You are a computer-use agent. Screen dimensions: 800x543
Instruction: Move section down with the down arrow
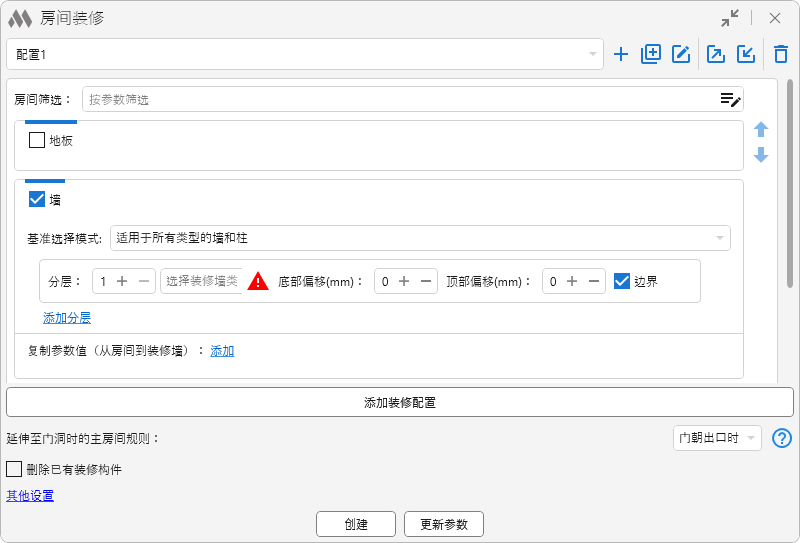pyautogui.click(x=761, y=155)
